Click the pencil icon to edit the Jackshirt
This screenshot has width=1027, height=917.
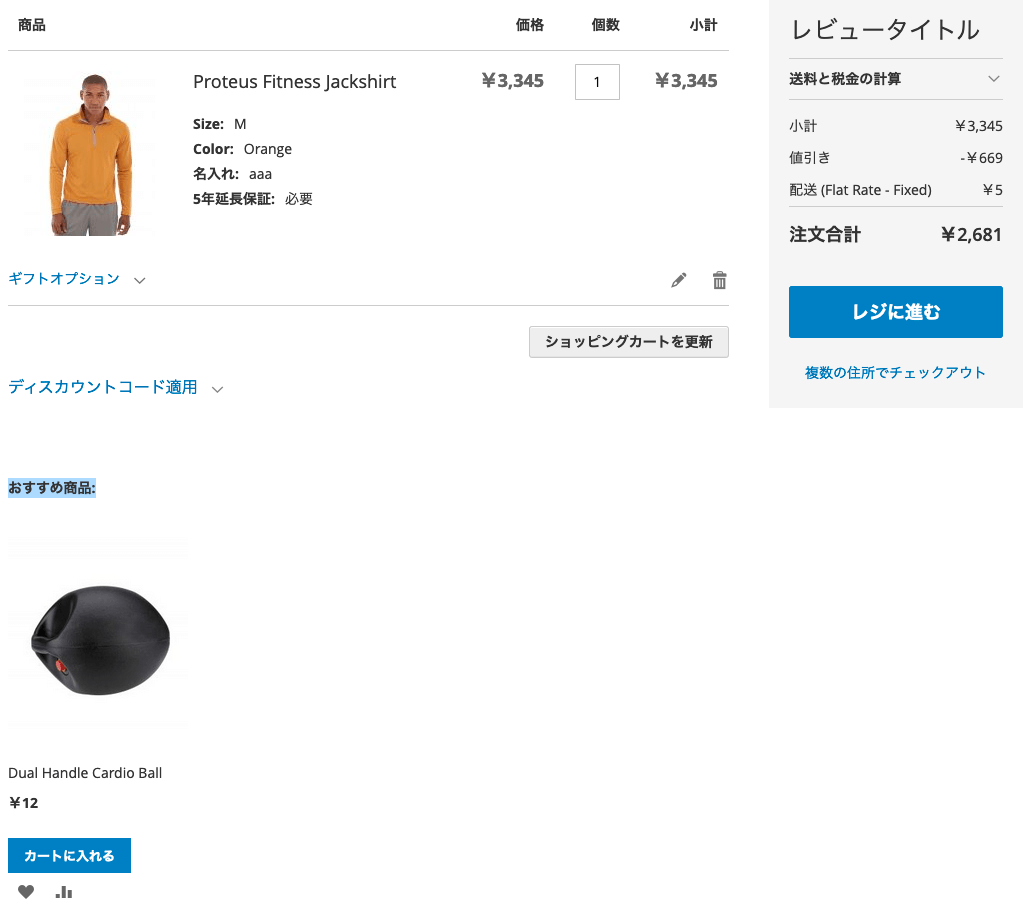pyautogui.click(x=679, y=280)
